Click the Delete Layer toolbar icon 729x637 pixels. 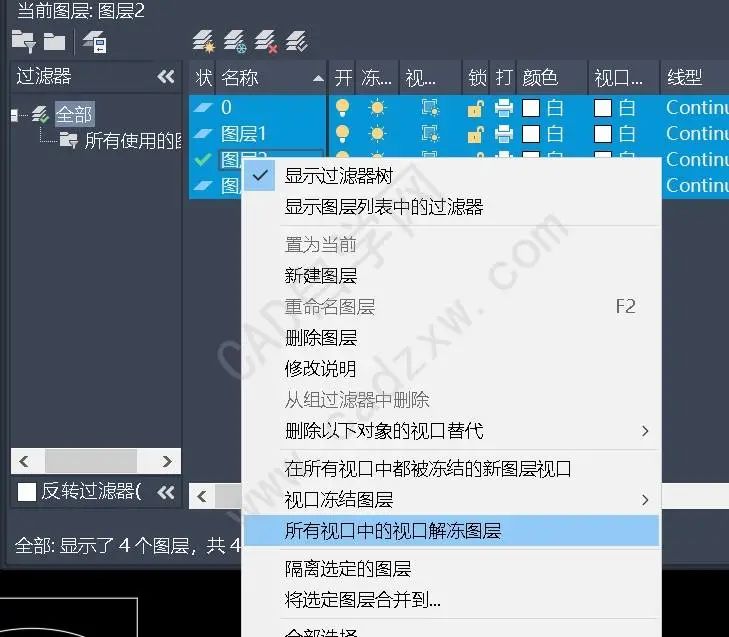click(x=266, y=41)
